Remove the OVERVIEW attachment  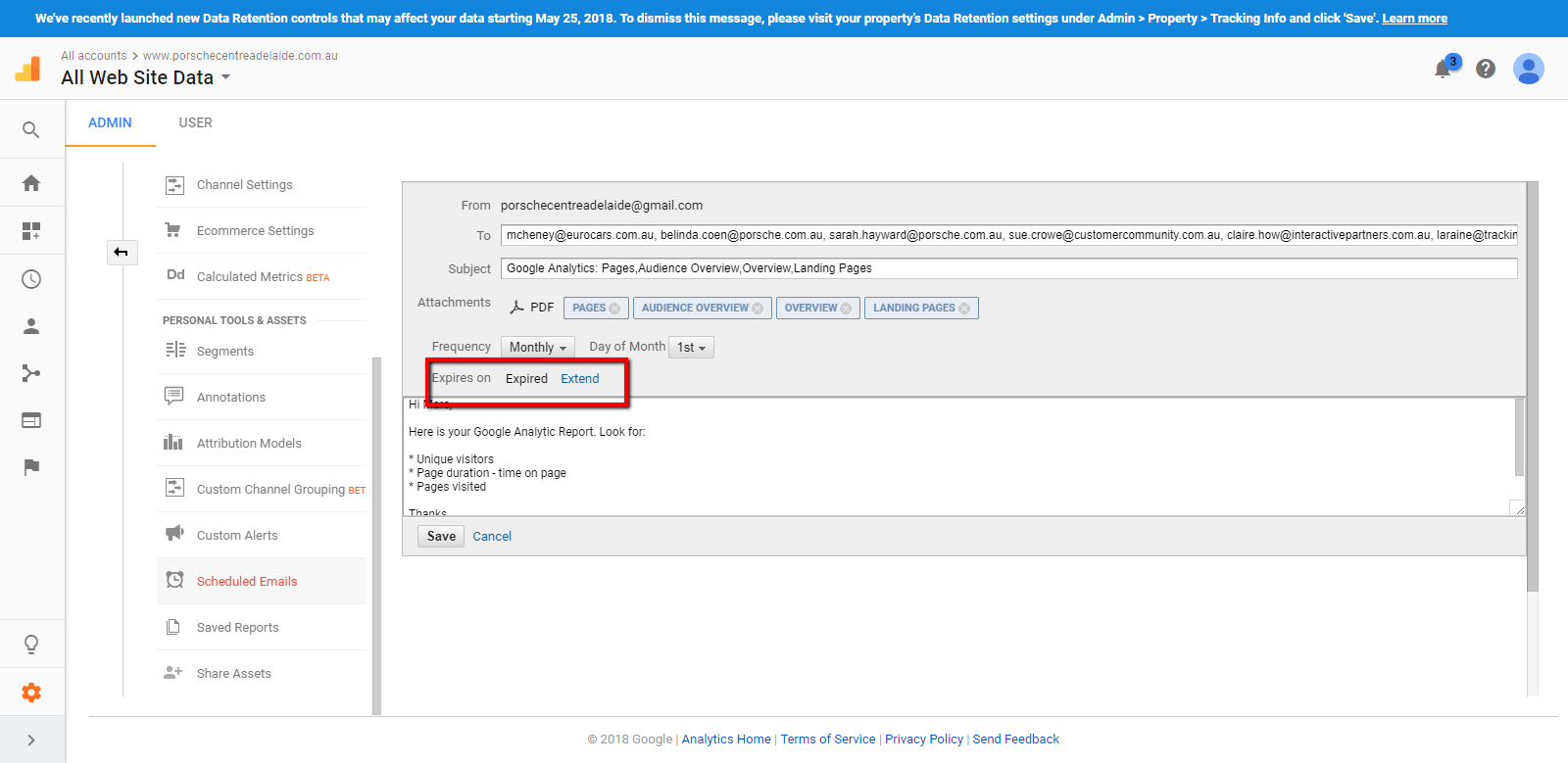click(x=846, y=309)
